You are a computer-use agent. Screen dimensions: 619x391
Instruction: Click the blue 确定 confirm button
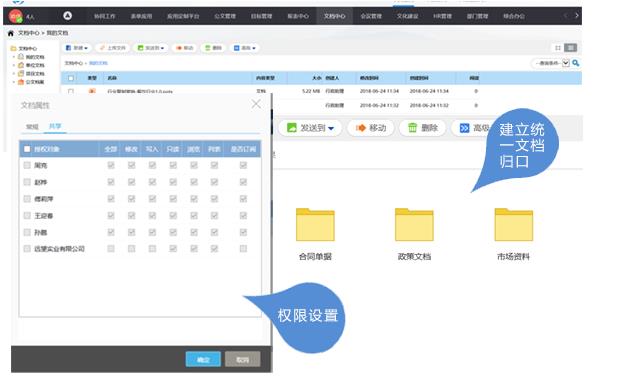coord(203,359)
